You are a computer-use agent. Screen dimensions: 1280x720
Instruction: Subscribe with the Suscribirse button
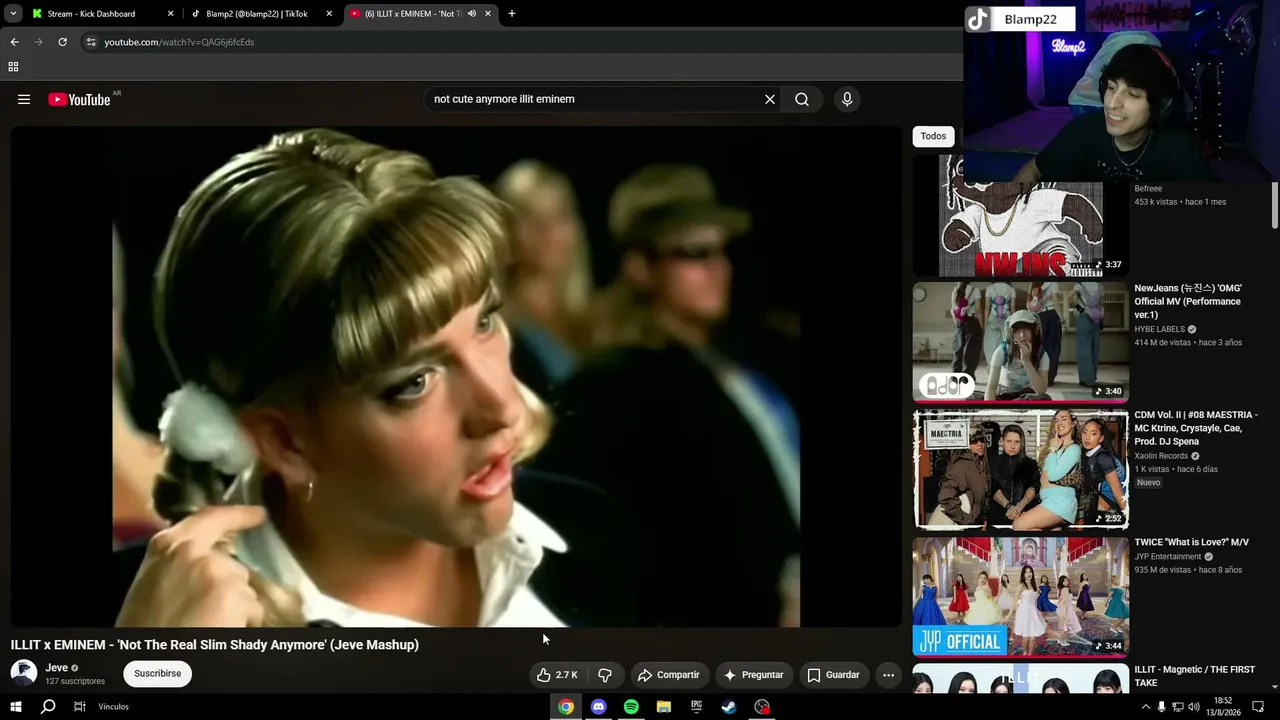[x=158, y=674]
